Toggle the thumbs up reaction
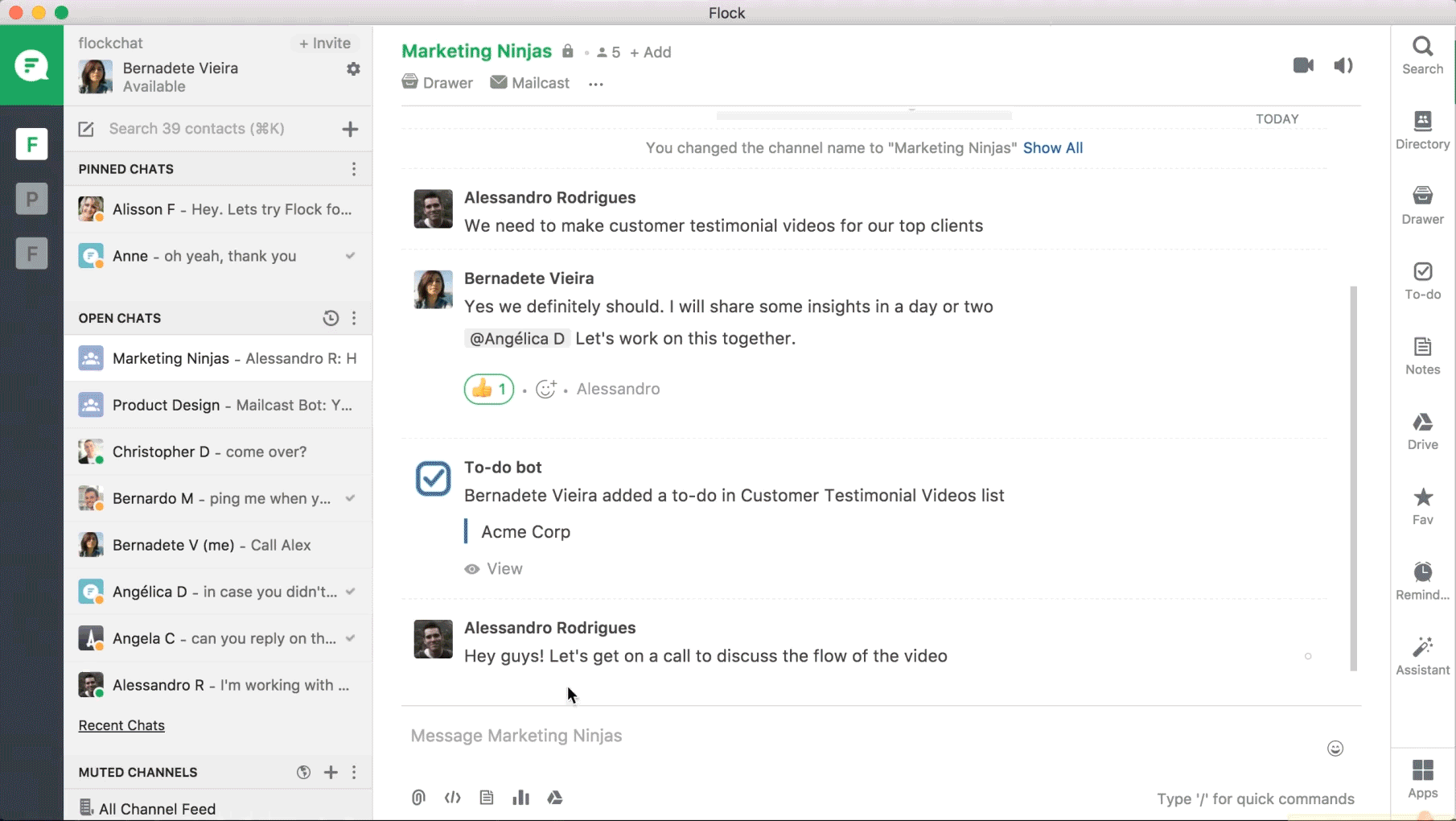Viewport: 1456px width, 821px height. [x=488, y=389]
